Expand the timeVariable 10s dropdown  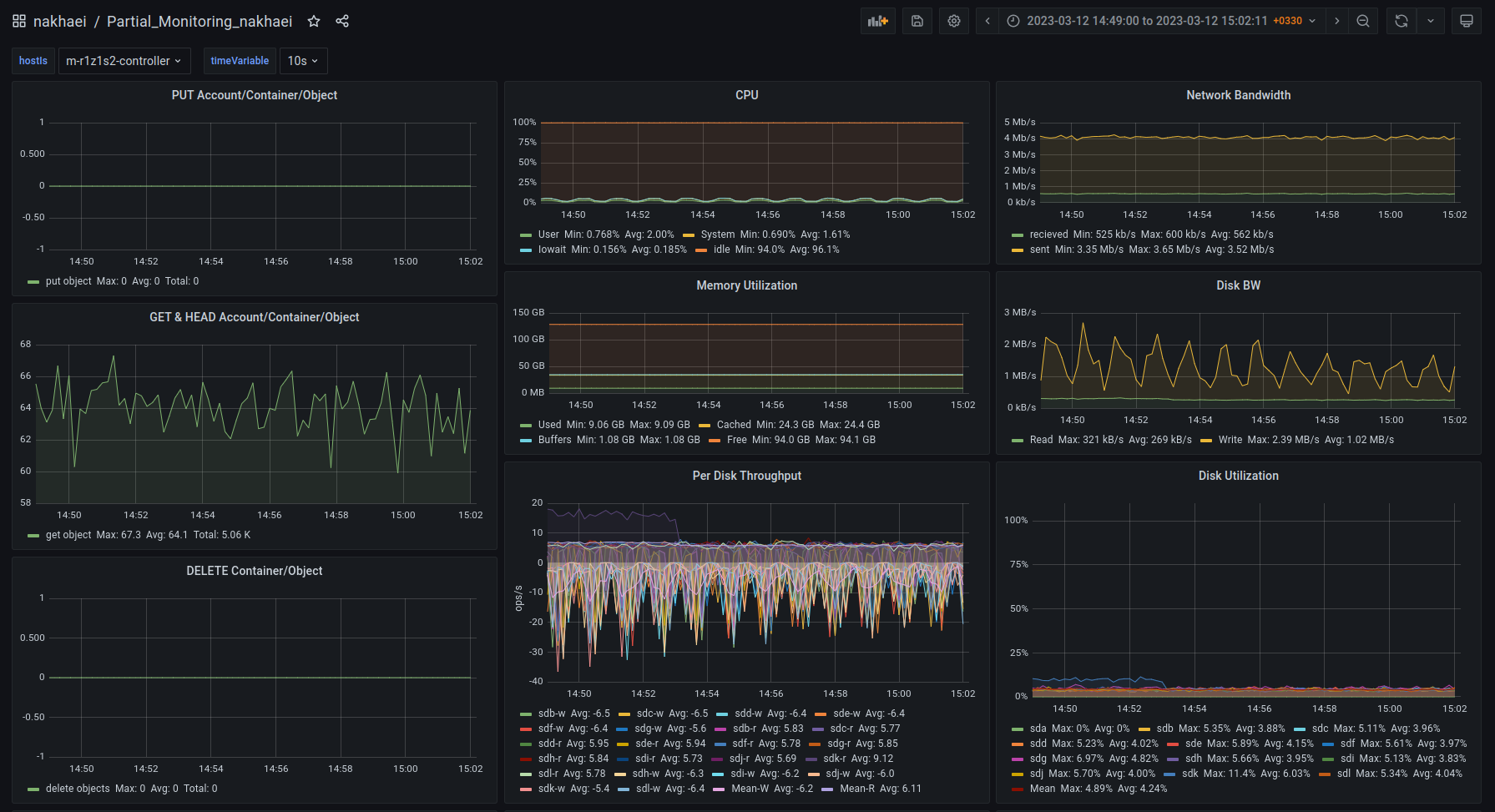(303, 61)
